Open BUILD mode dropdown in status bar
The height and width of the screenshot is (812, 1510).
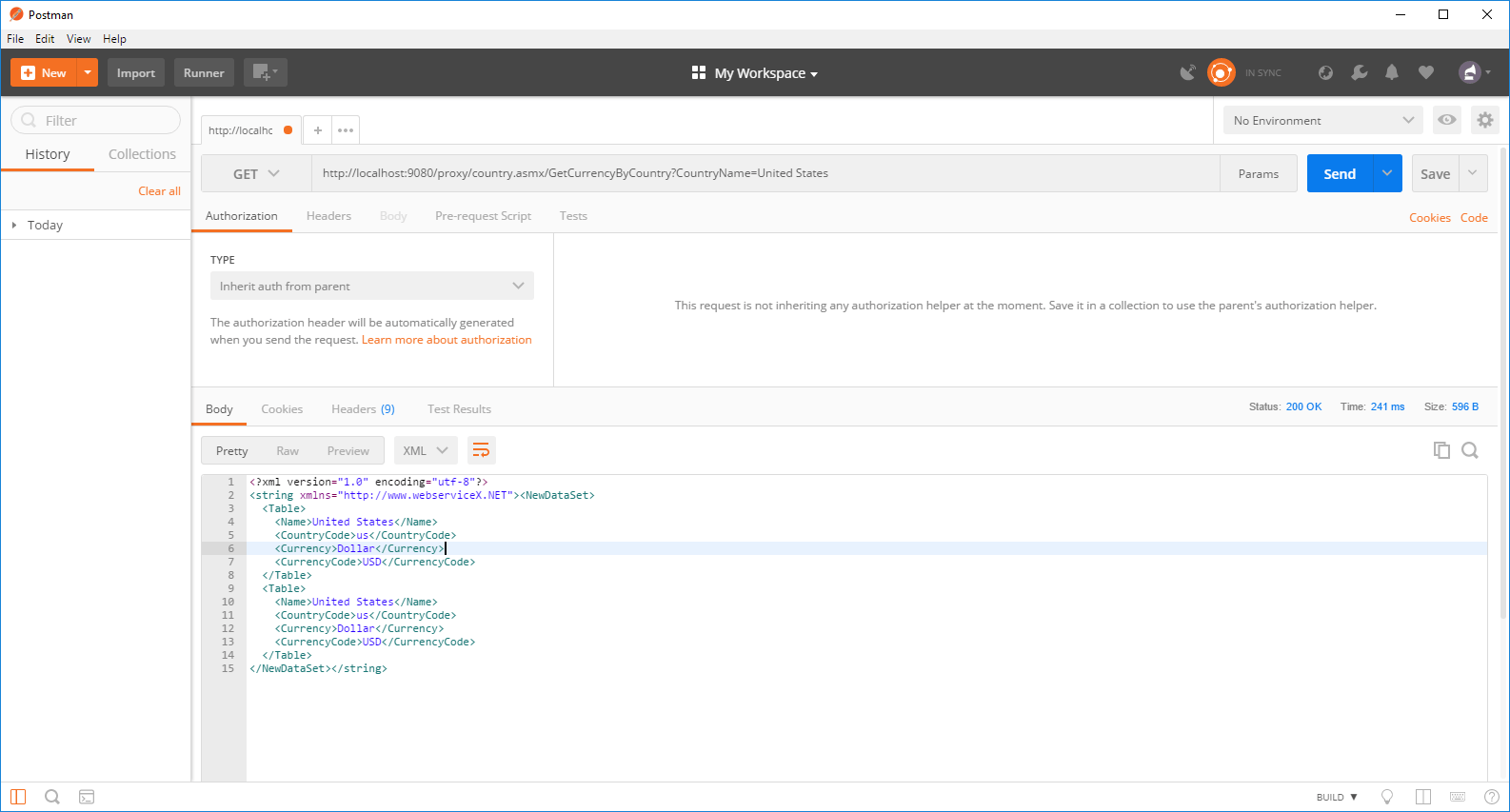pyautogui.click(x=1337, y=797)
